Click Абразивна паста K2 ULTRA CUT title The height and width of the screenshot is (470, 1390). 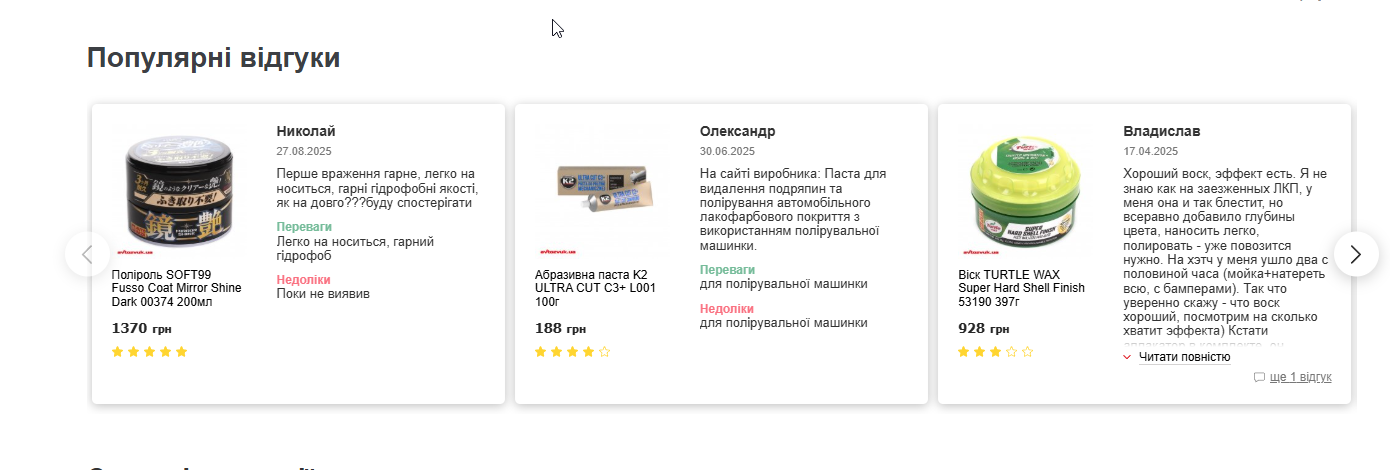[596, 288]
